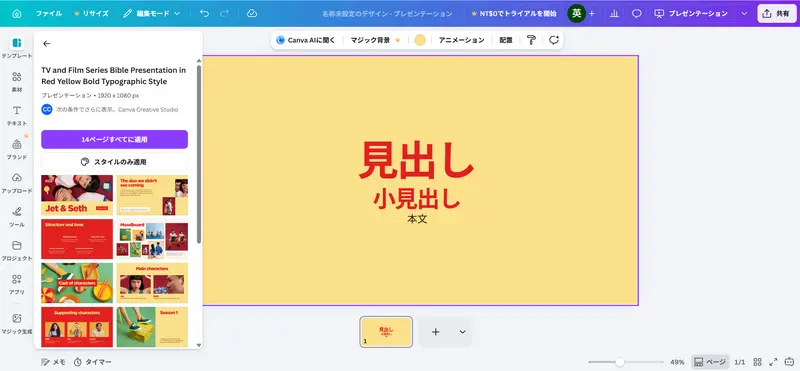Image resolution: width=800 pixels, height=371 pixels.
Task: Select the 見出し heading text
Action: (x=416, y=160)
